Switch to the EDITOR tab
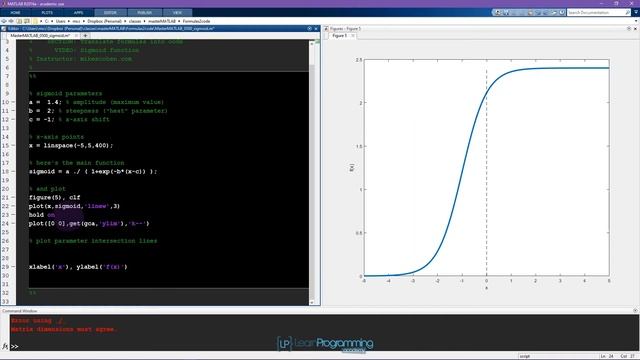 pos(110,13)
